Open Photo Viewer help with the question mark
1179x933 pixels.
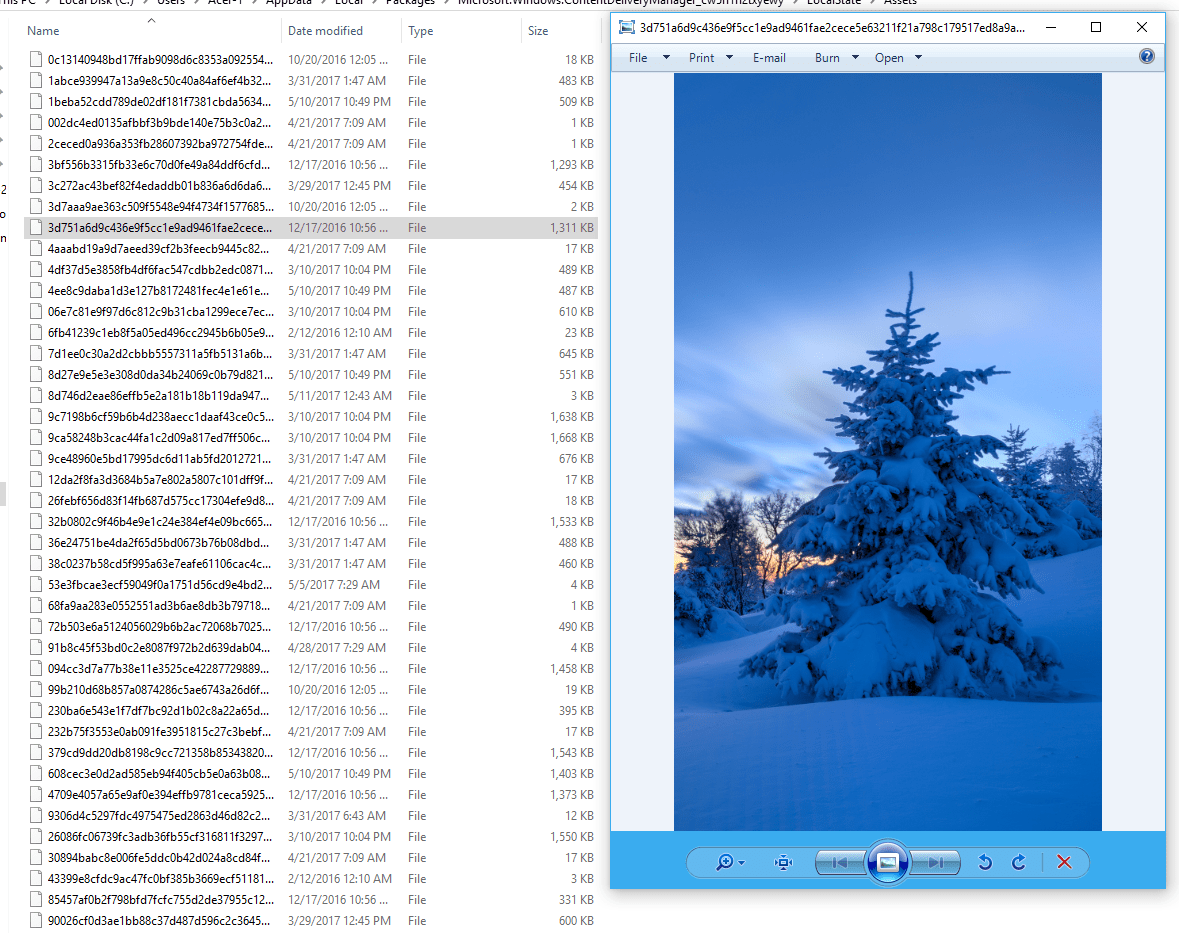coord(1146,57)
